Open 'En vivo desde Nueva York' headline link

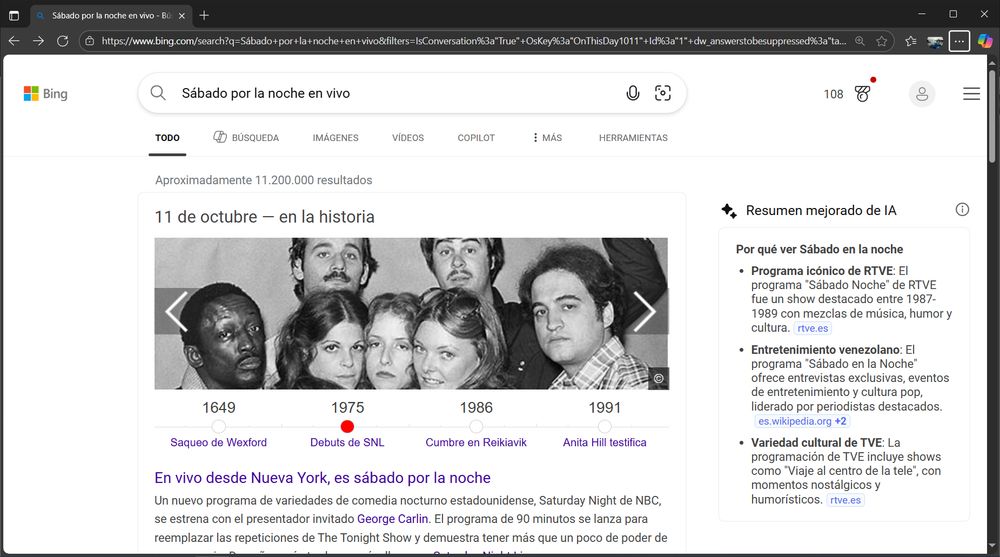322,478
